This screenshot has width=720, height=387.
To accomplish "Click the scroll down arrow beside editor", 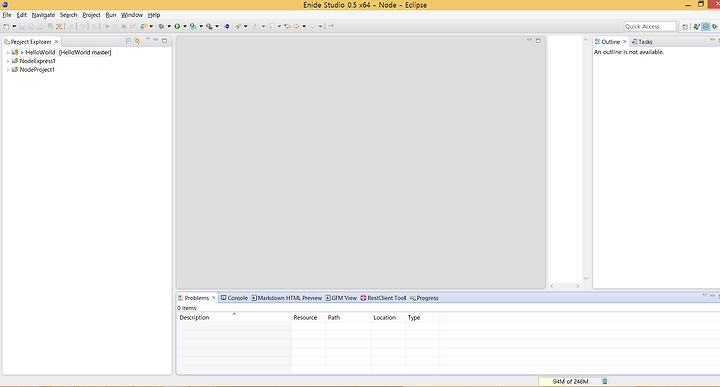I will coord(585,278).
